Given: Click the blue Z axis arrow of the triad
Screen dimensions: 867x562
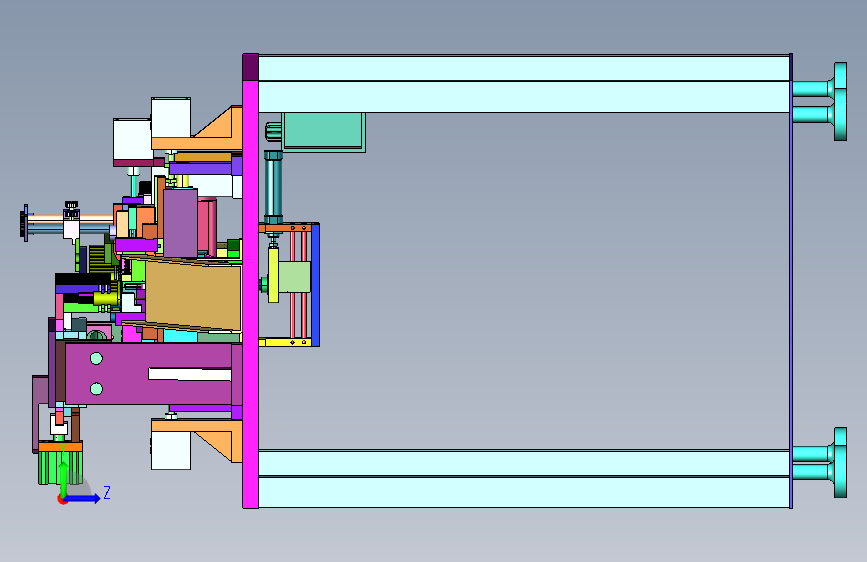Looking at the screenshot, I should click(83, 498).
